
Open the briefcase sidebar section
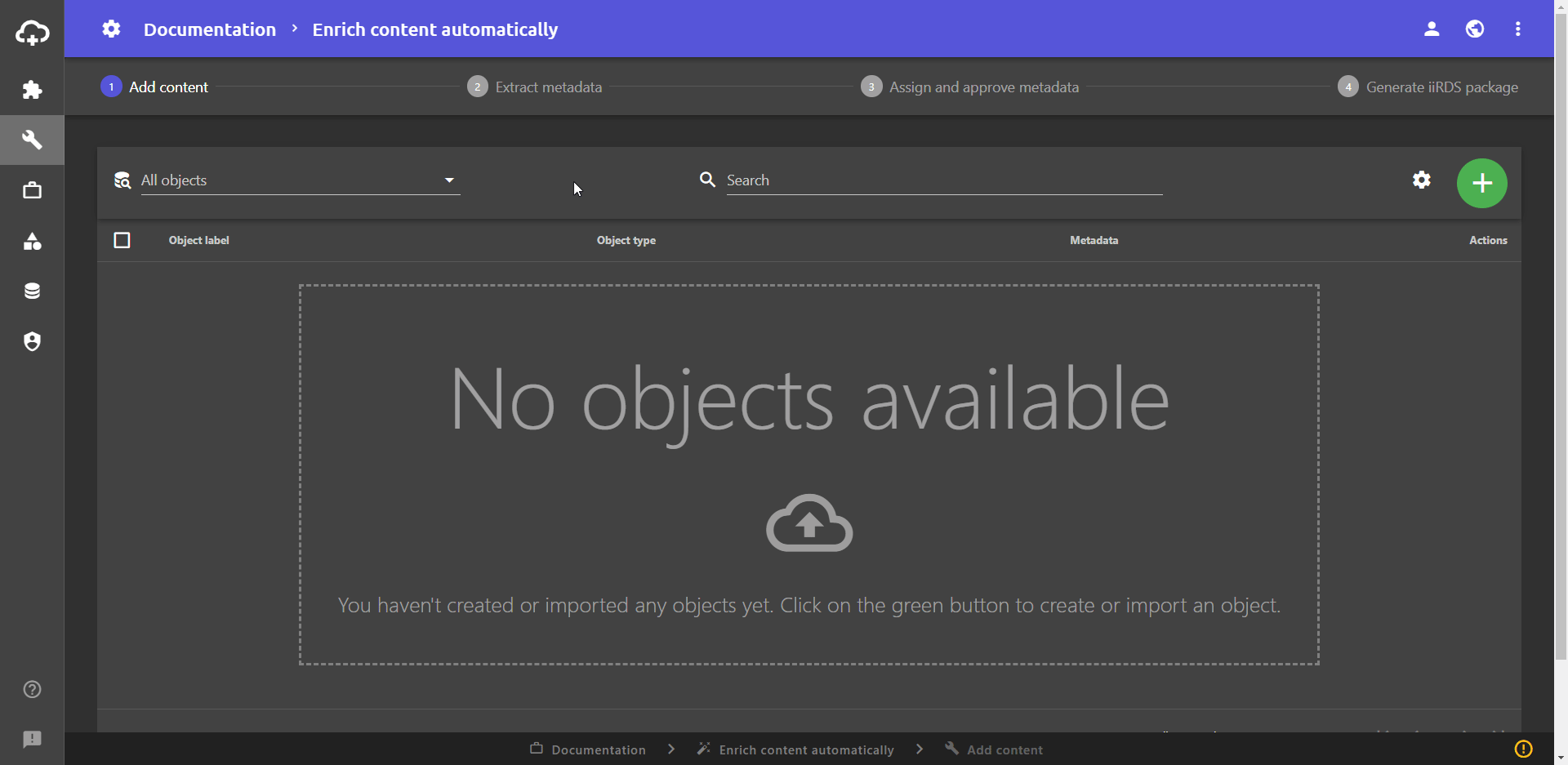click(32, 190)
